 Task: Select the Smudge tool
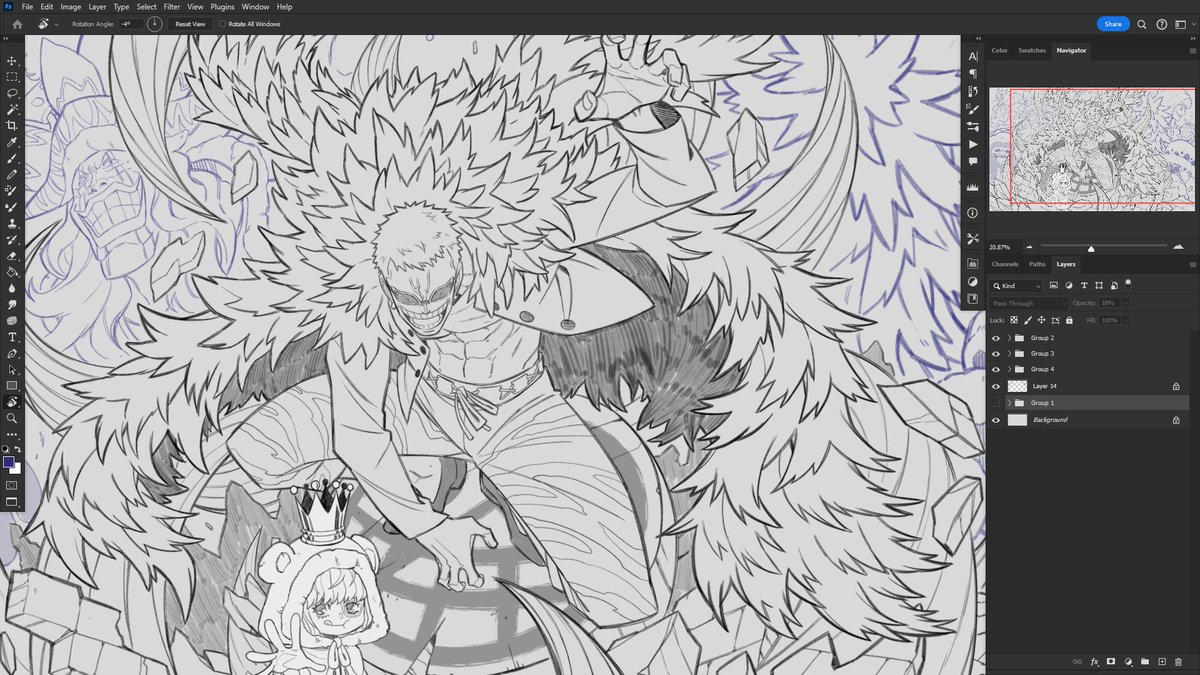point(12,304)
